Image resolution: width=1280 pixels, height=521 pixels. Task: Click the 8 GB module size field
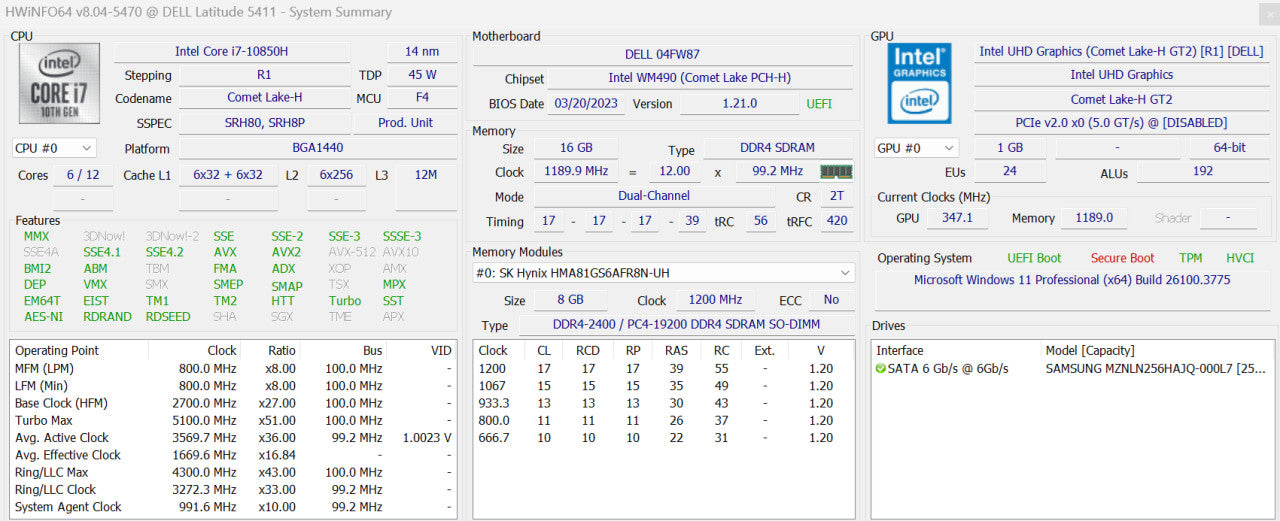tap(571, 300)
